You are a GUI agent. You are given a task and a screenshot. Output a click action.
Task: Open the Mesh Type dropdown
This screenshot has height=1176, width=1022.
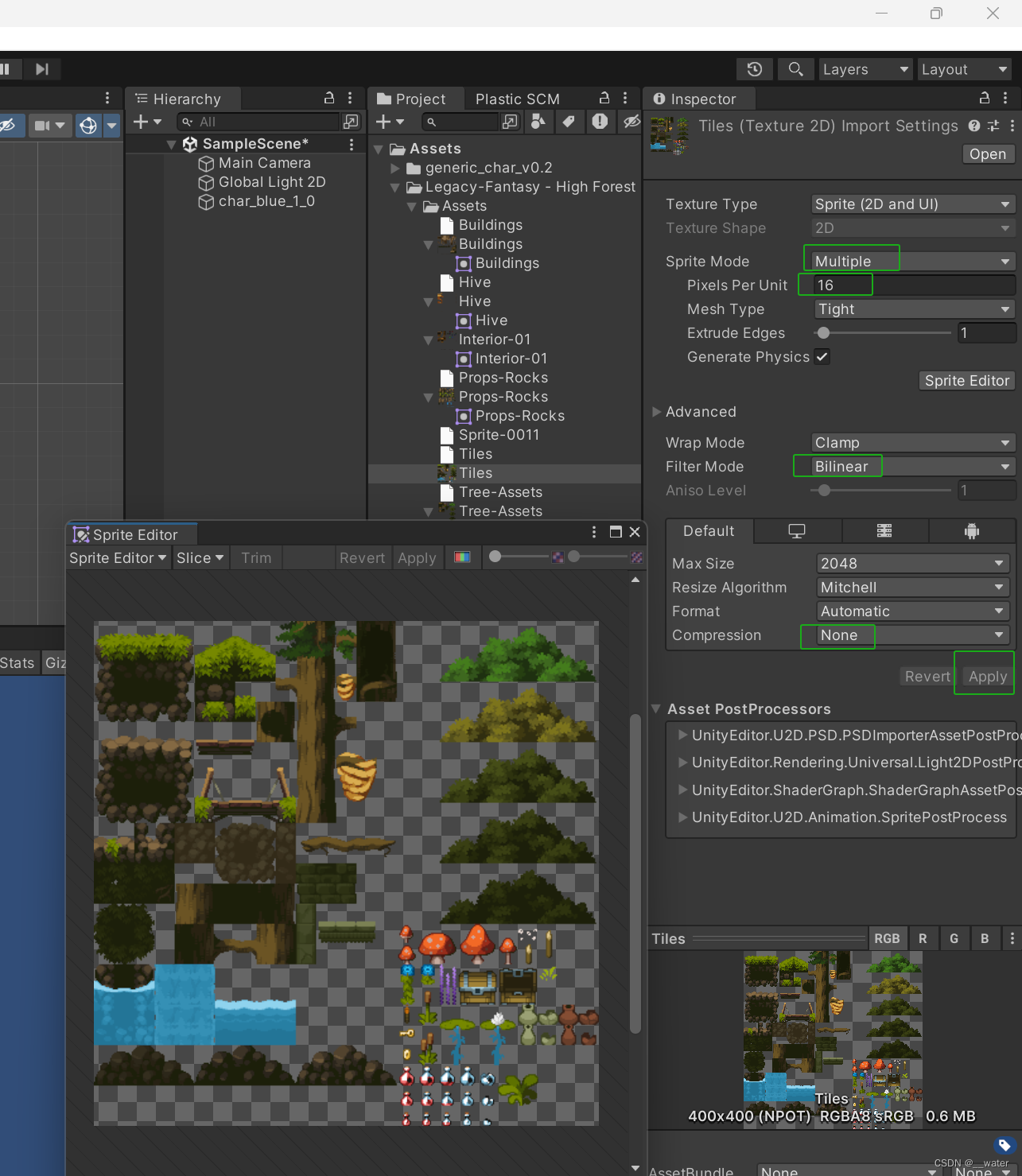tap(915, 309)
